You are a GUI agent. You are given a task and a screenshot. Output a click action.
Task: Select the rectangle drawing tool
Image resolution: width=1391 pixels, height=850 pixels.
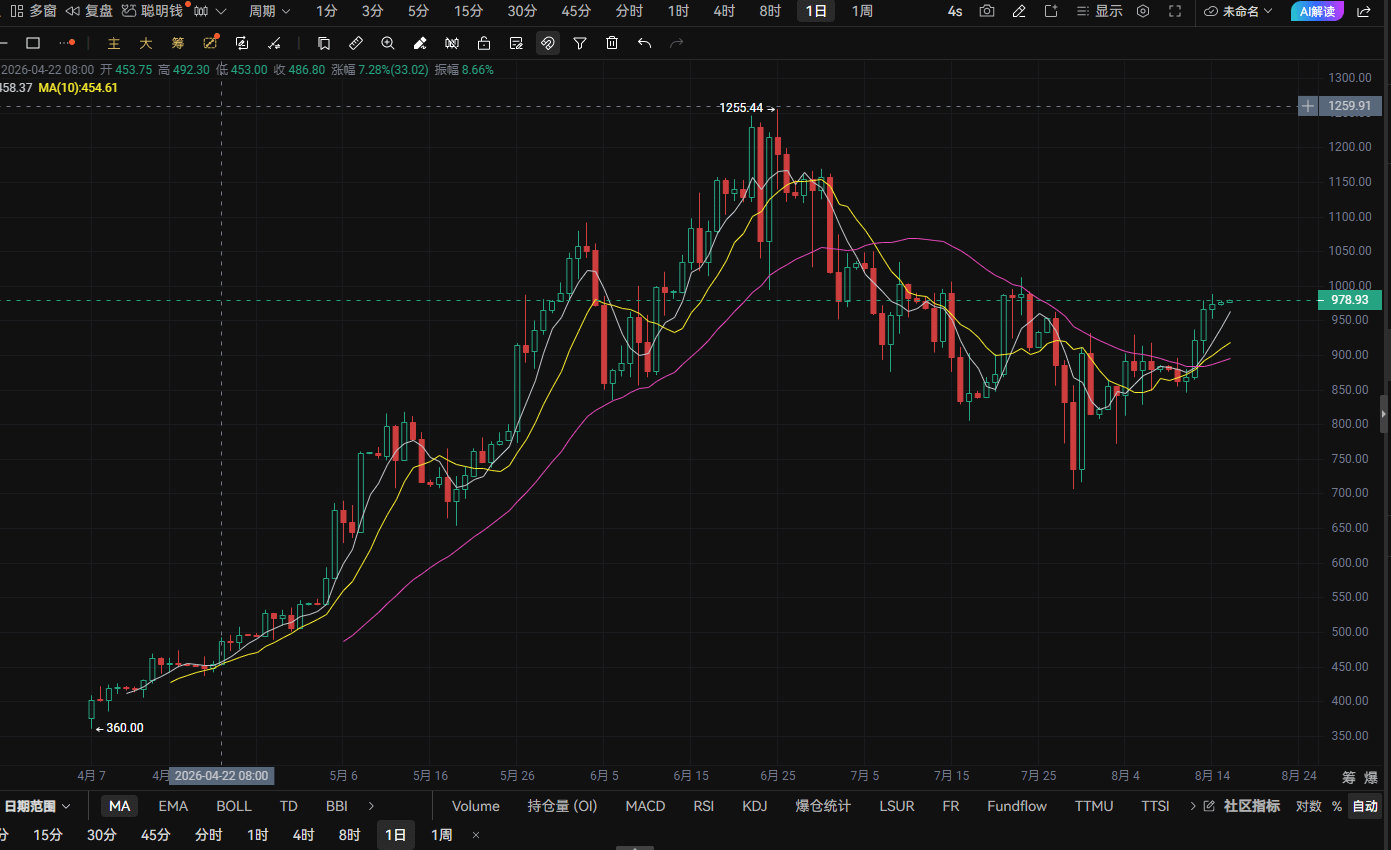(x=32, y=43)
